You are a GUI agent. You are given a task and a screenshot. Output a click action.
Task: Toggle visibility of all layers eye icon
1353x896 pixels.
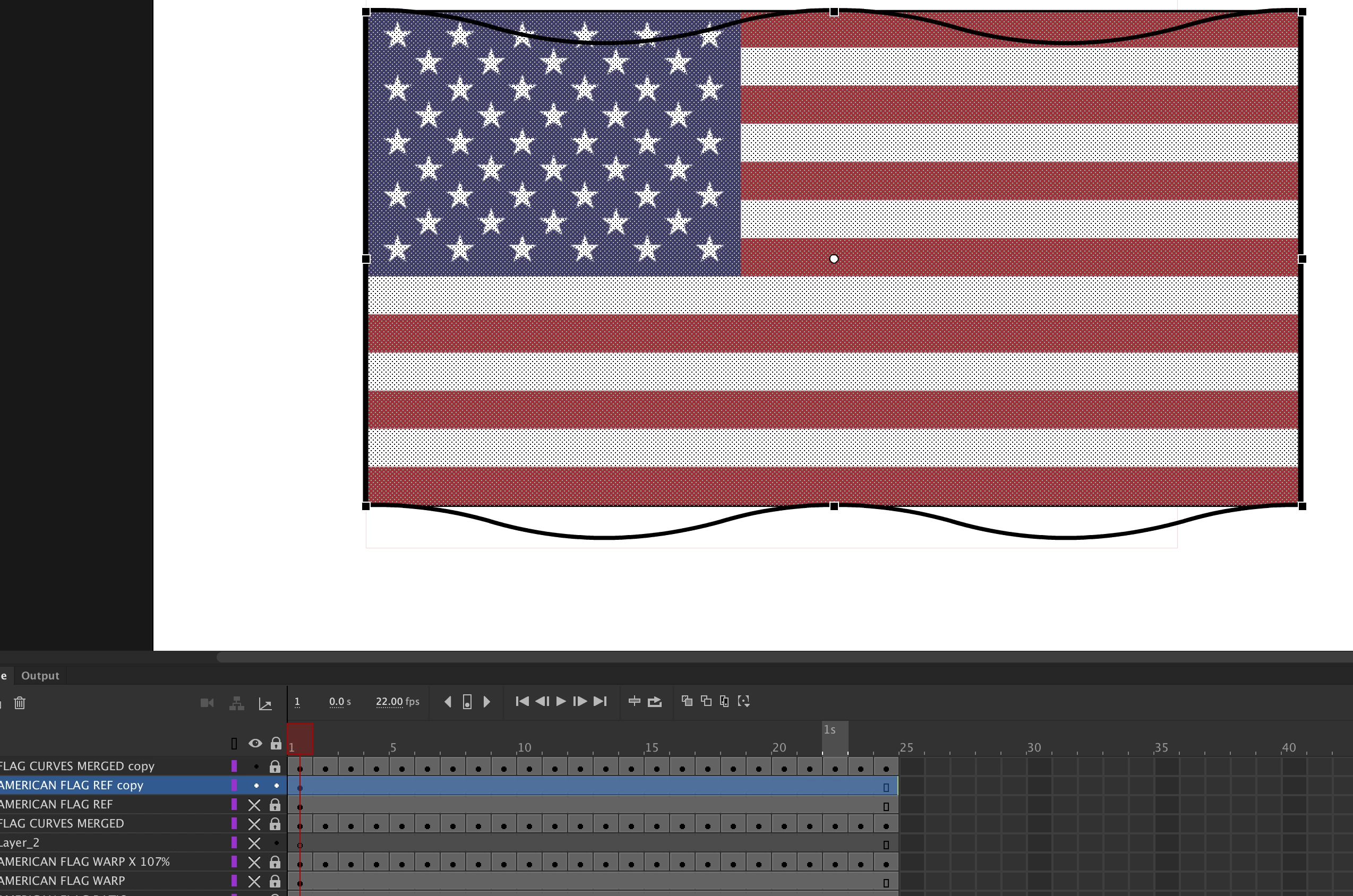click(255, 743)
